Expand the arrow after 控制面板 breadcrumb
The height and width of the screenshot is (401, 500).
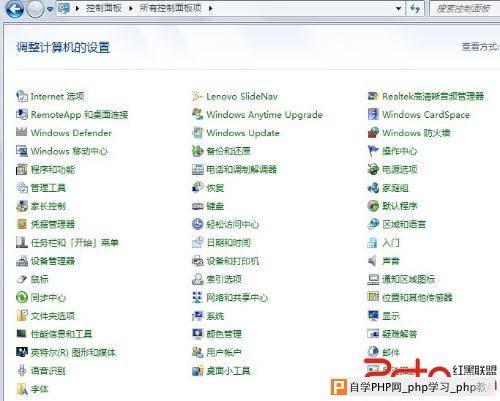(x=131, y=8)
